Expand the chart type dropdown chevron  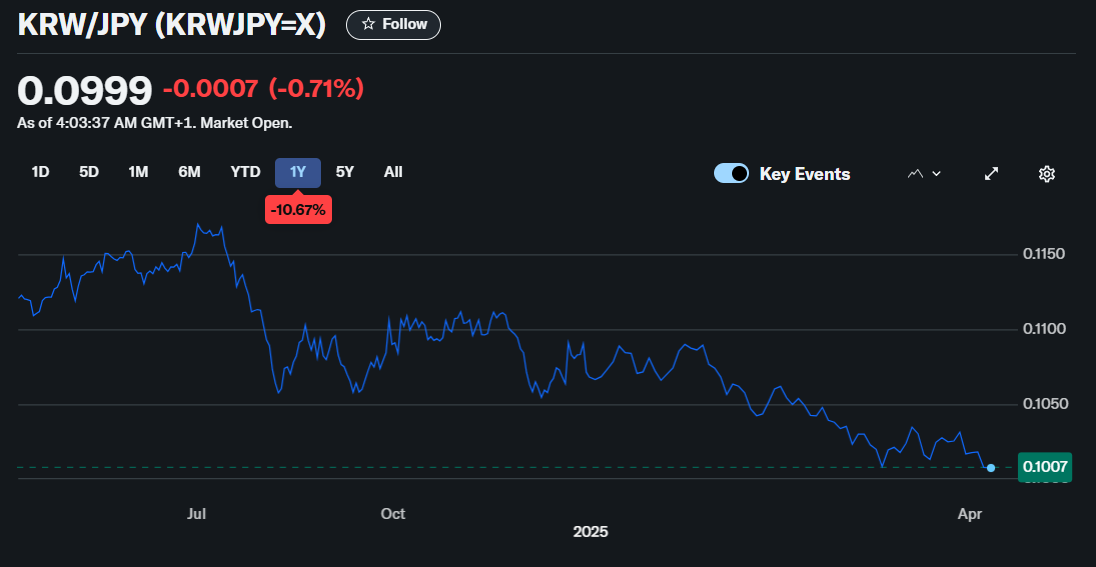pos(937,174)
